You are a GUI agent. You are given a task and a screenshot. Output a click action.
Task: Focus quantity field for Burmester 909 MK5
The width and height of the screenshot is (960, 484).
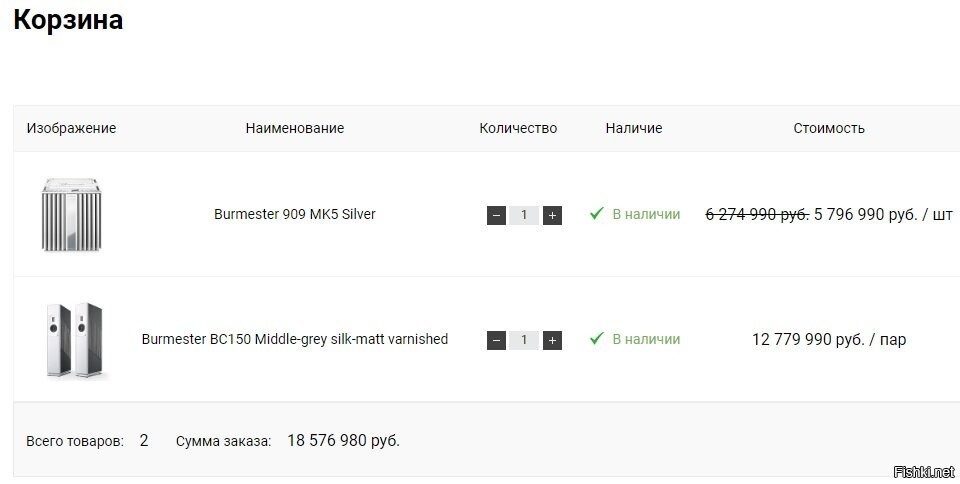point(524,215)
